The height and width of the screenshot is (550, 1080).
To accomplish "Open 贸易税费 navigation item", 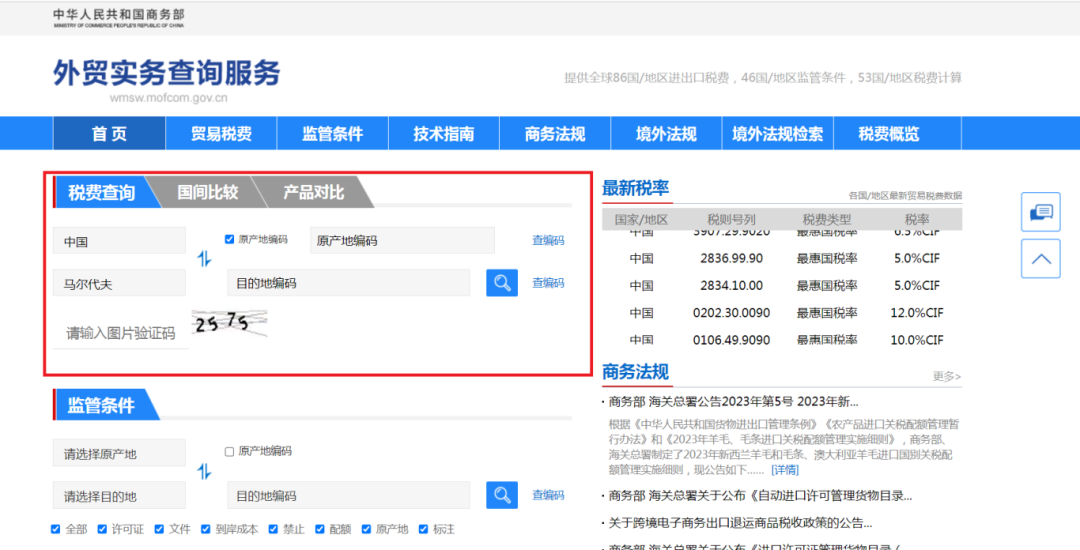I will [x=221, y=134].
